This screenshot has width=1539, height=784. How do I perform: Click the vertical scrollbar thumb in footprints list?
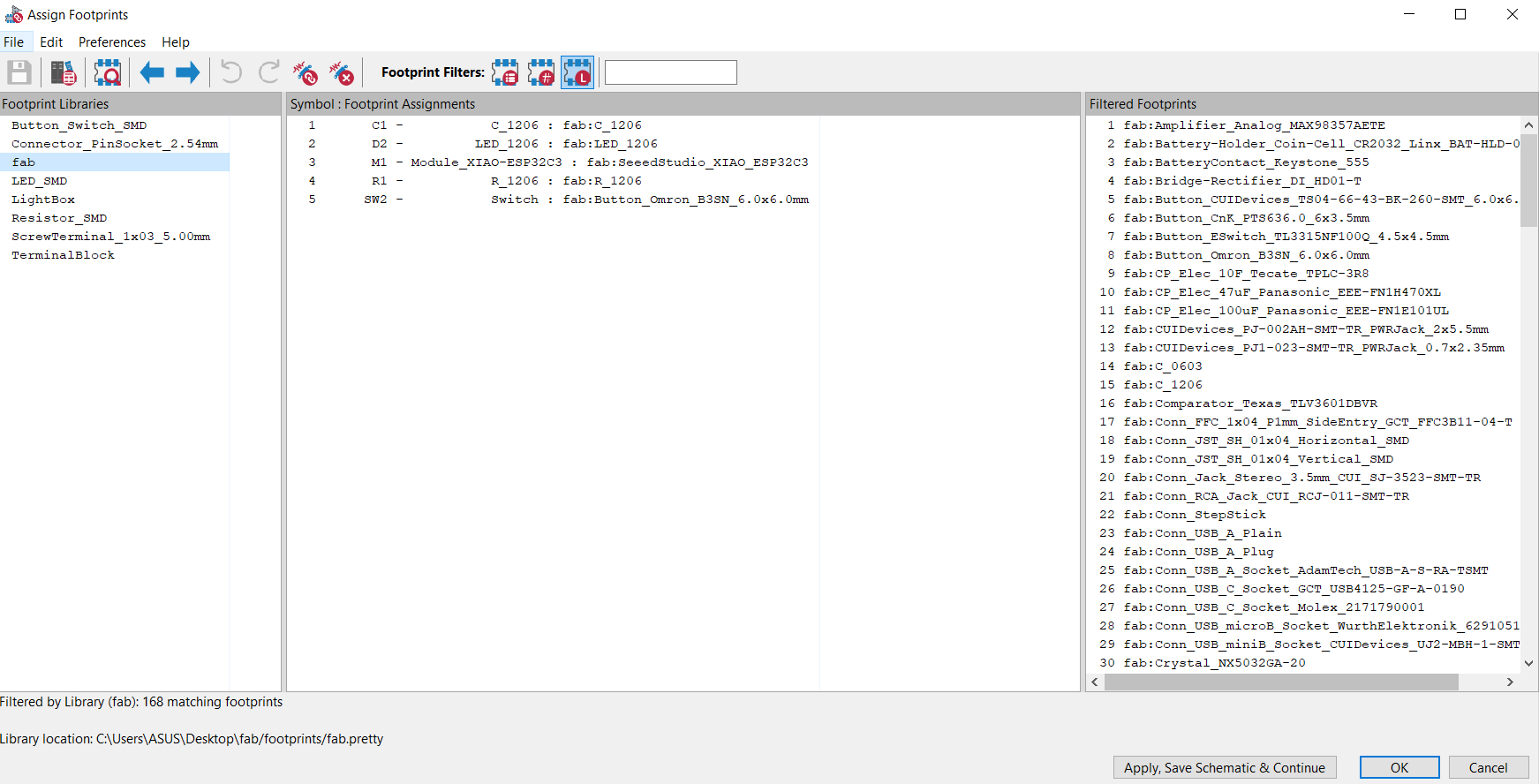pos(1528,180)
